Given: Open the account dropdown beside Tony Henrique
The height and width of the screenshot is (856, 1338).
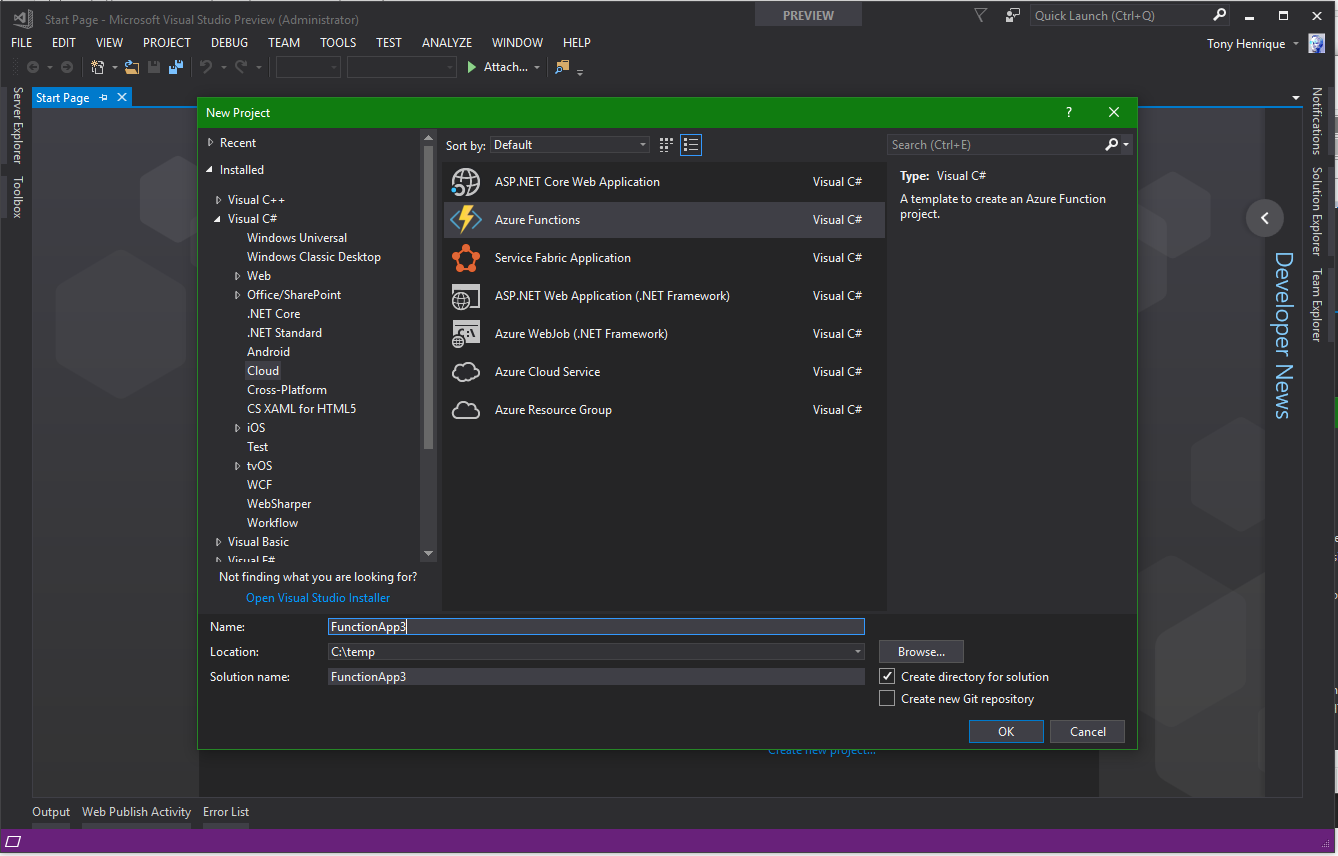Looking at the screenshot, I should coord(1296,43).
